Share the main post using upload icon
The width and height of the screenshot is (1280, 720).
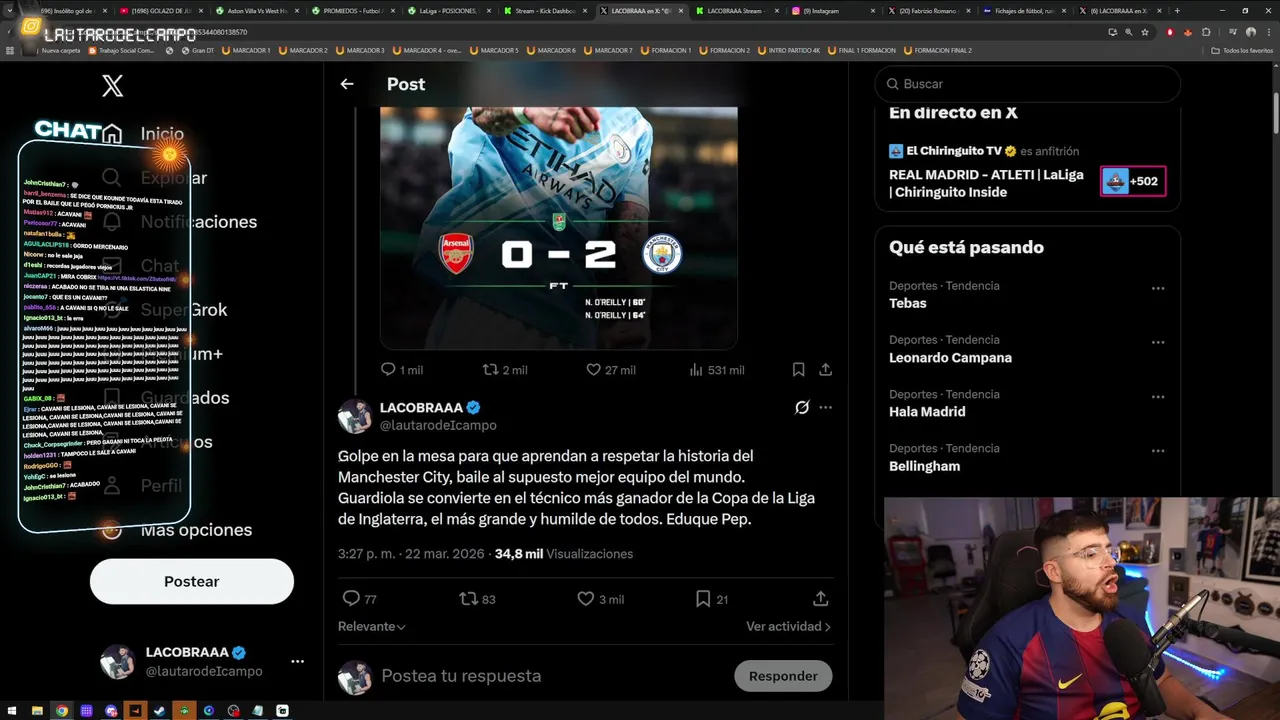tap(821, 599)
